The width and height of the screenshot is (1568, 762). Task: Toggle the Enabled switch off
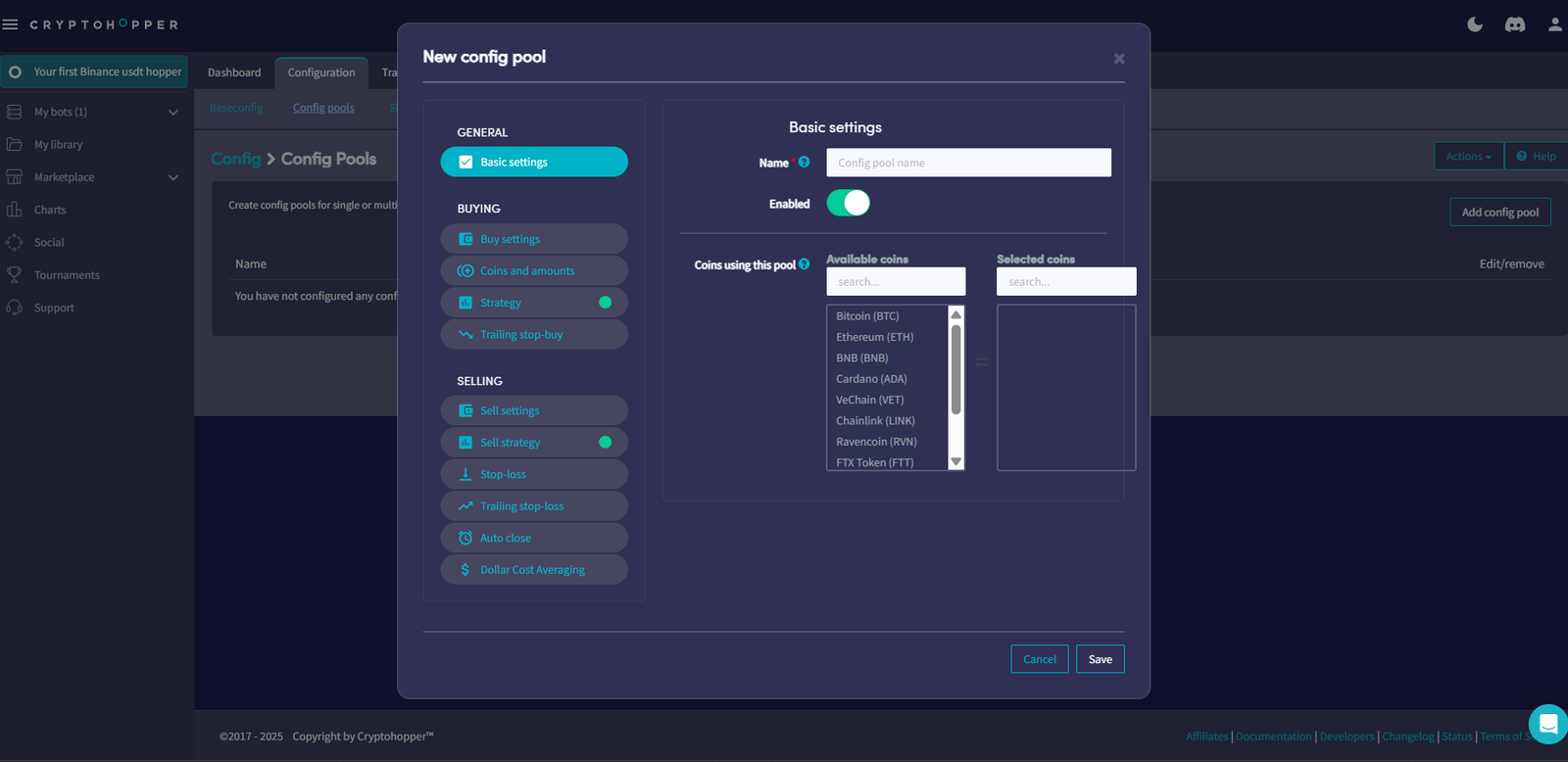click(x=848, y=203)
